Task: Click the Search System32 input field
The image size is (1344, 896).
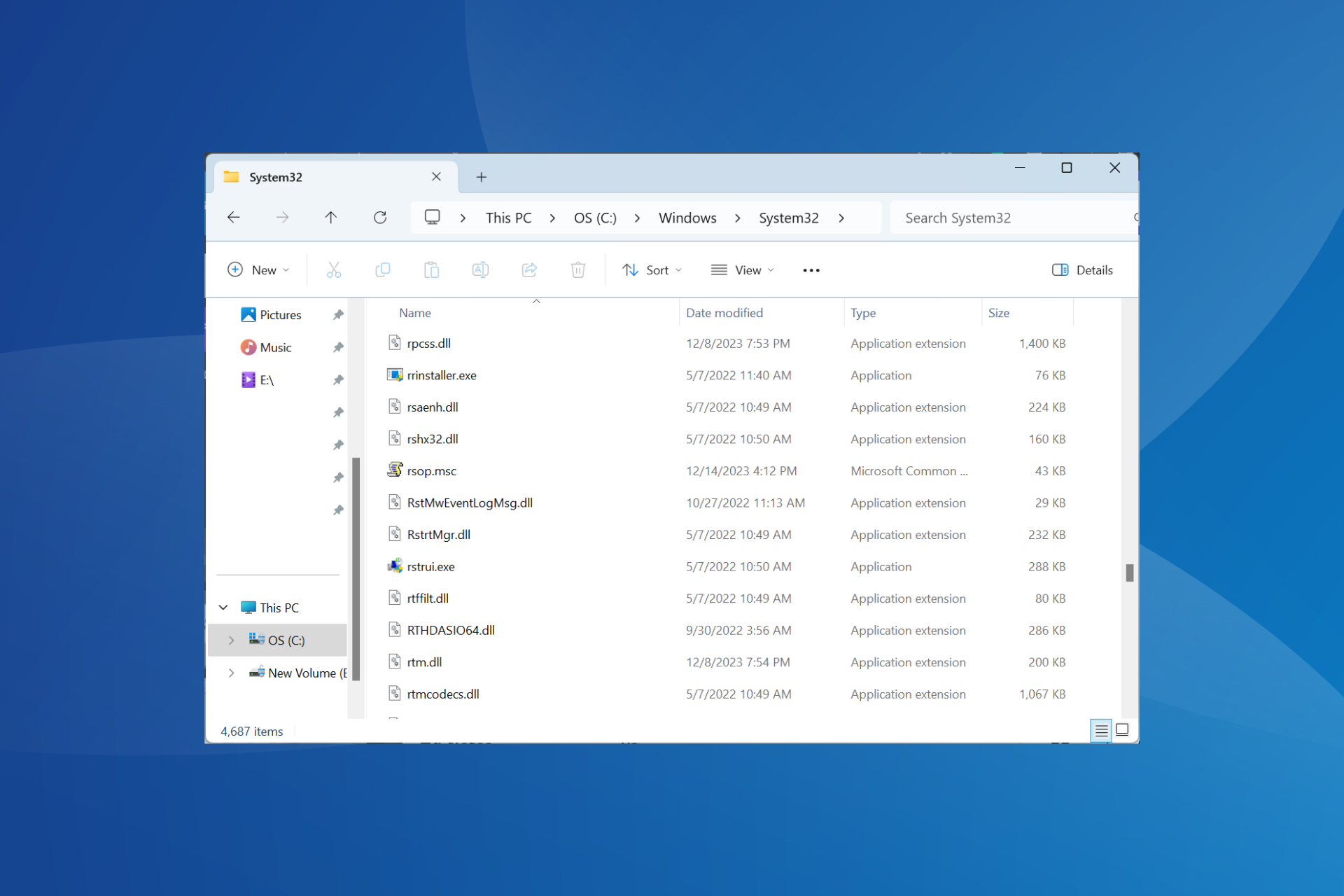Action: click(x=1015, y=218)
